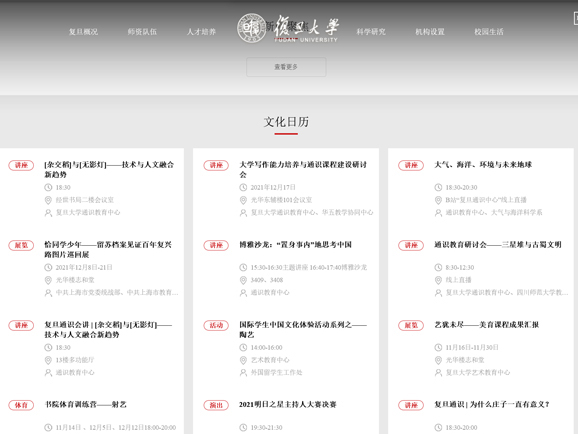Click the clock icon beside 18:30-20:30
This screenshot has width=578, height=434.
pos(438,187)
